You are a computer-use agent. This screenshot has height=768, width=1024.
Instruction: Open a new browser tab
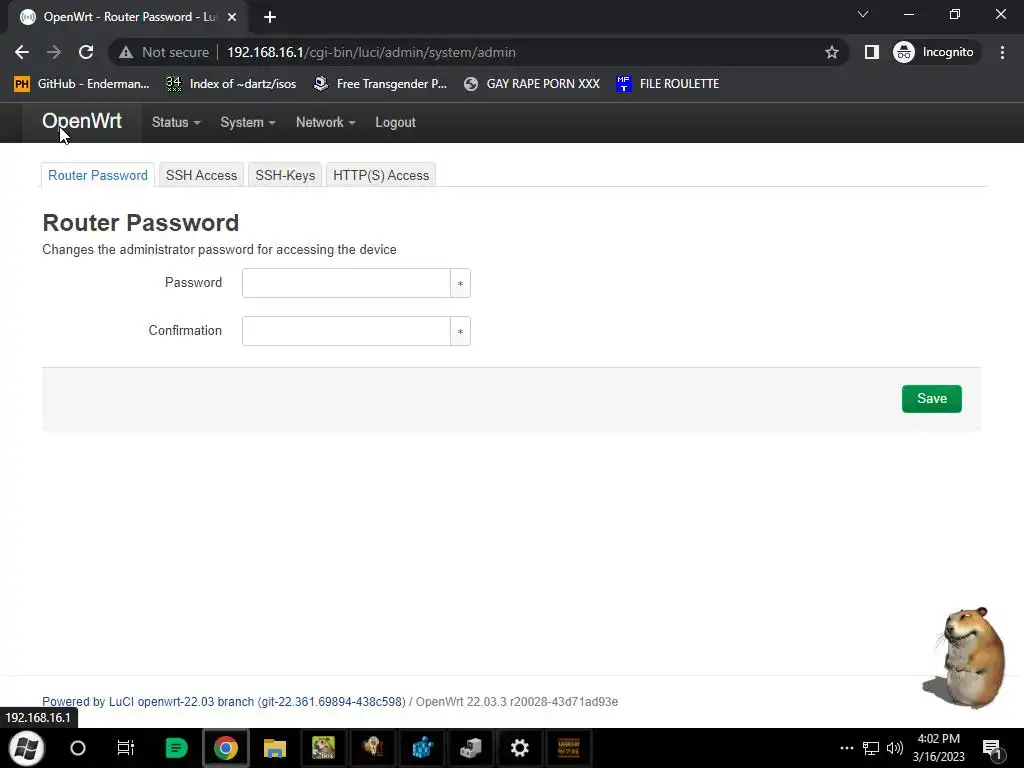click(270, 17)
